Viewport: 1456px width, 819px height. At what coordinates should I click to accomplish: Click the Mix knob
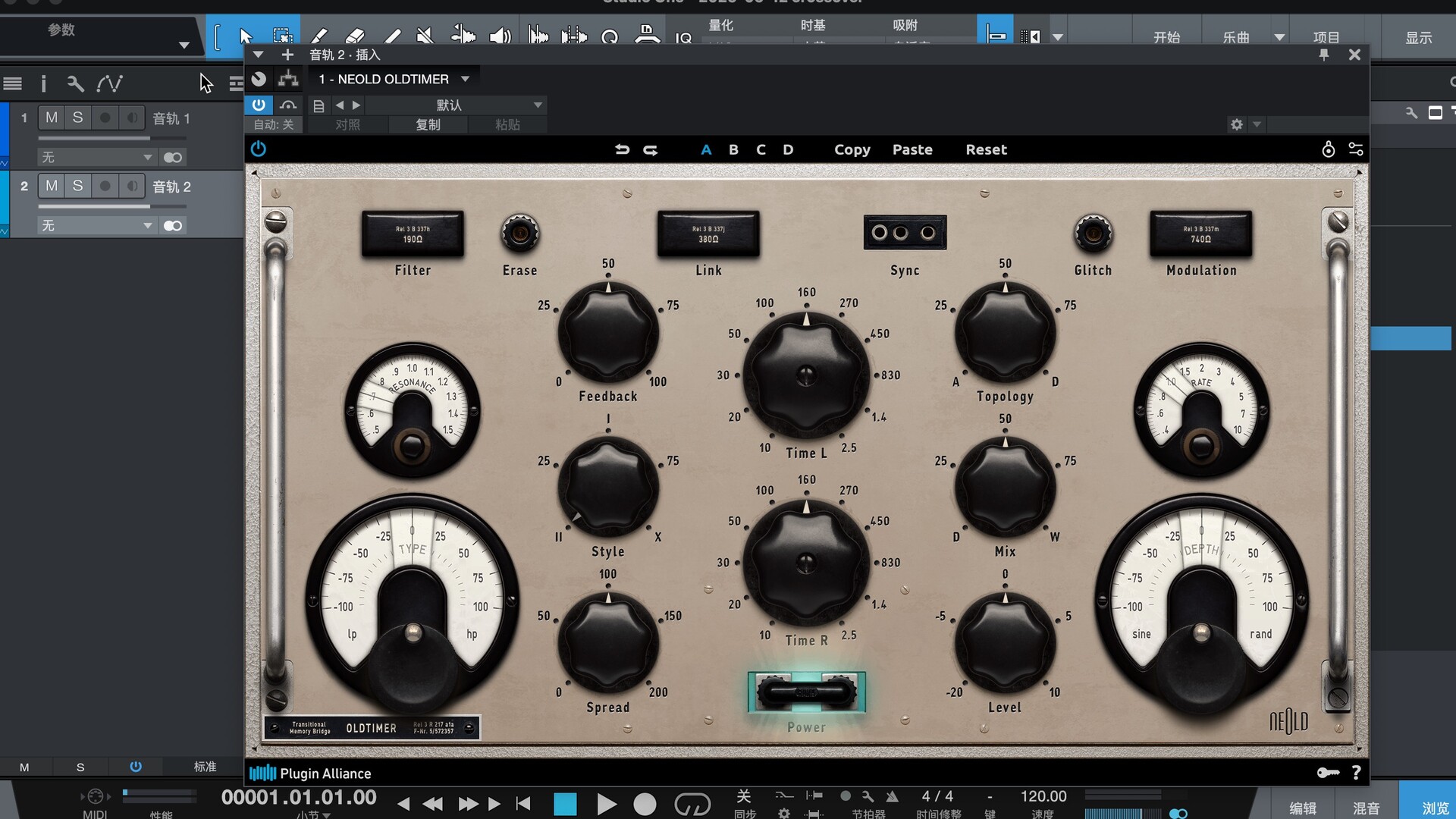tap(1005, 488)
